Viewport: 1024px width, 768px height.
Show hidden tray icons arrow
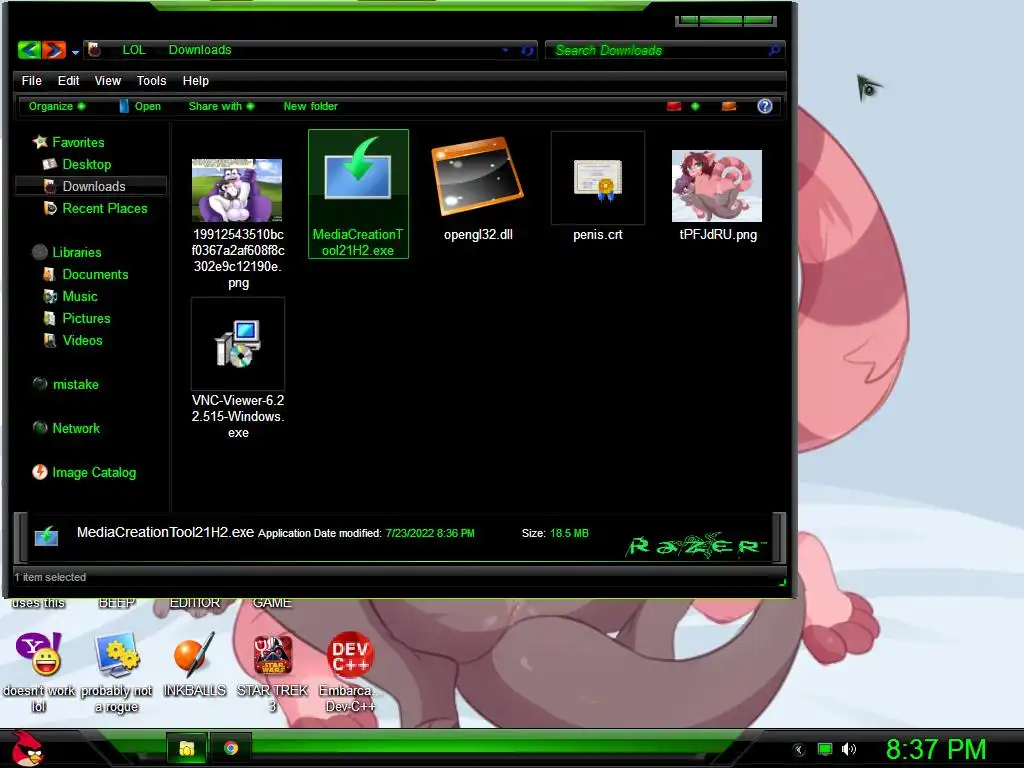coord(799,750)
